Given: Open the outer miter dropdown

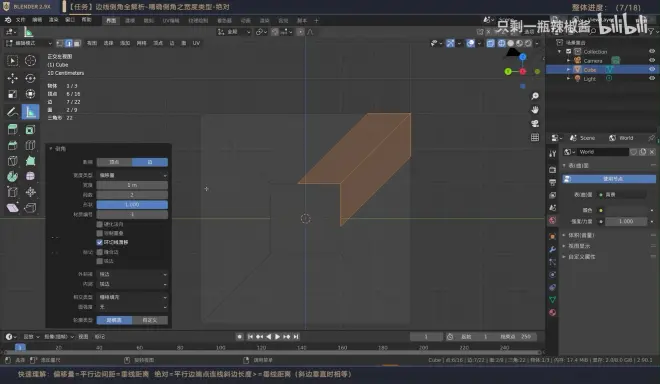Looking at the screenshot, I should click(x=132, y=274).
